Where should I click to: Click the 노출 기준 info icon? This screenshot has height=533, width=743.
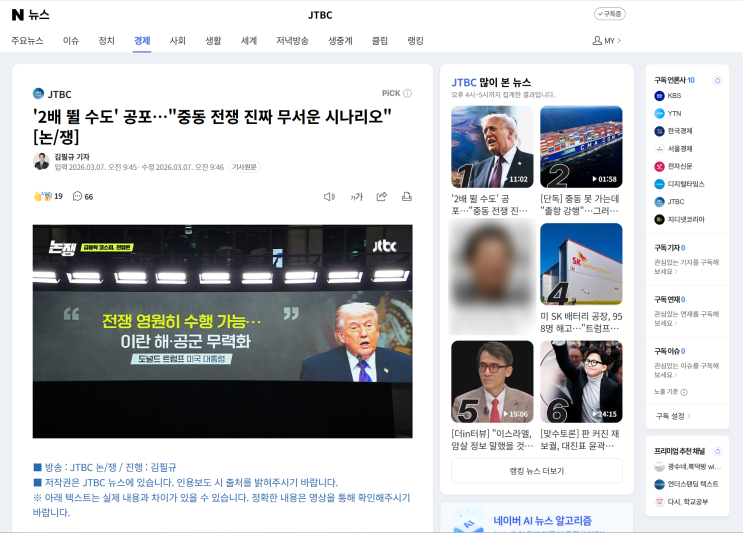coord(684,392)
